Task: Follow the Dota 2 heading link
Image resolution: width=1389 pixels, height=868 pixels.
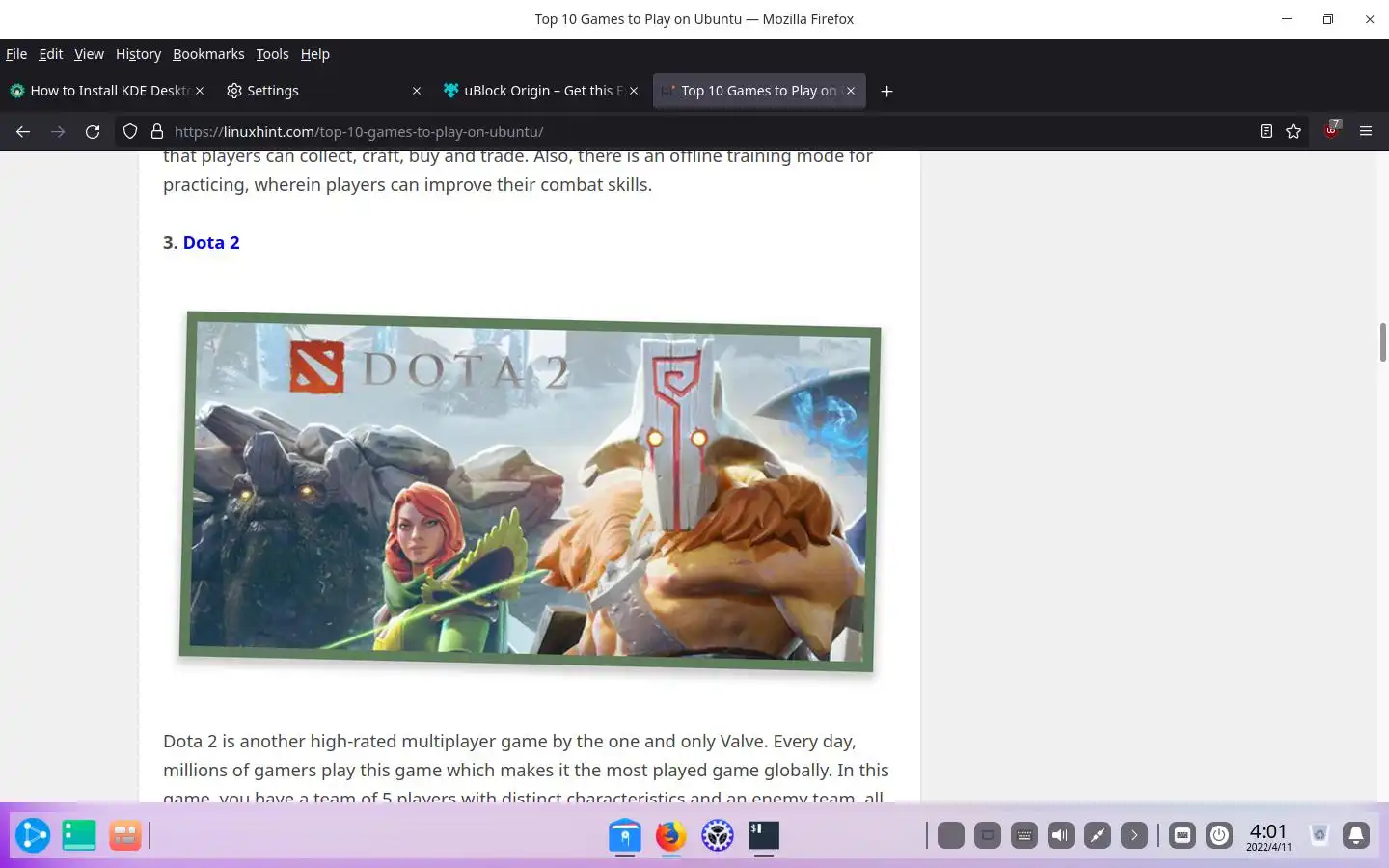Action: pos(211,243)
